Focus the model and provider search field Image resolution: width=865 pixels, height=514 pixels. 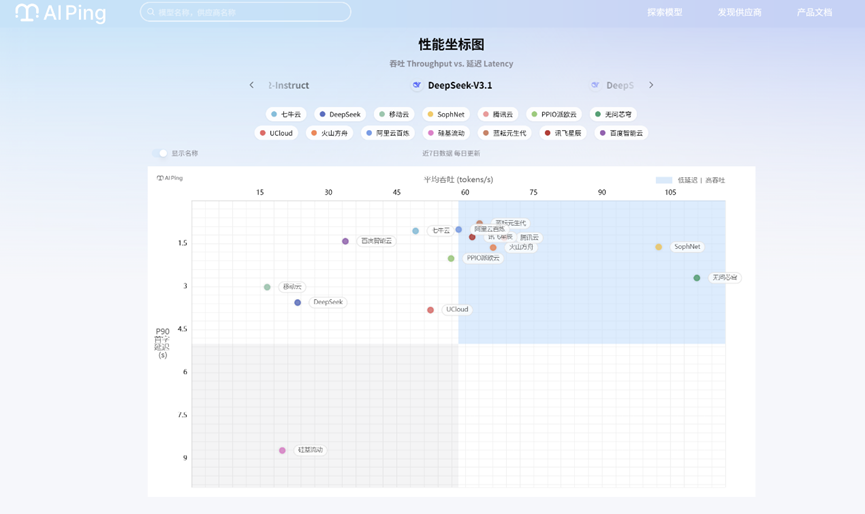(245, 12)
